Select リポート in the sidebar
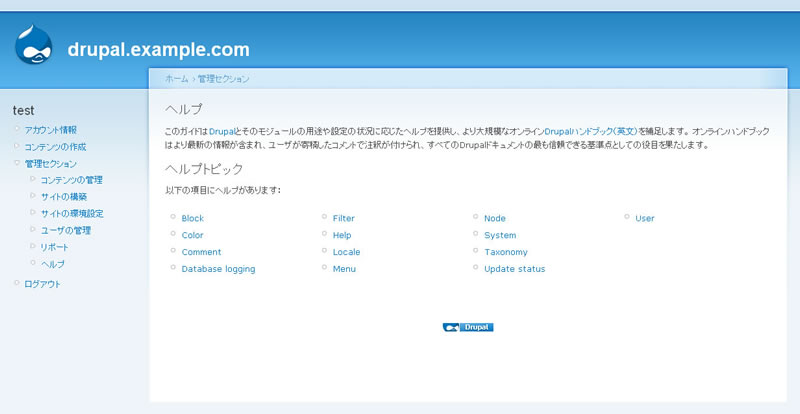The height and width of the screenshot is (414, 800). pyautogui.click(x=54, y=248)
